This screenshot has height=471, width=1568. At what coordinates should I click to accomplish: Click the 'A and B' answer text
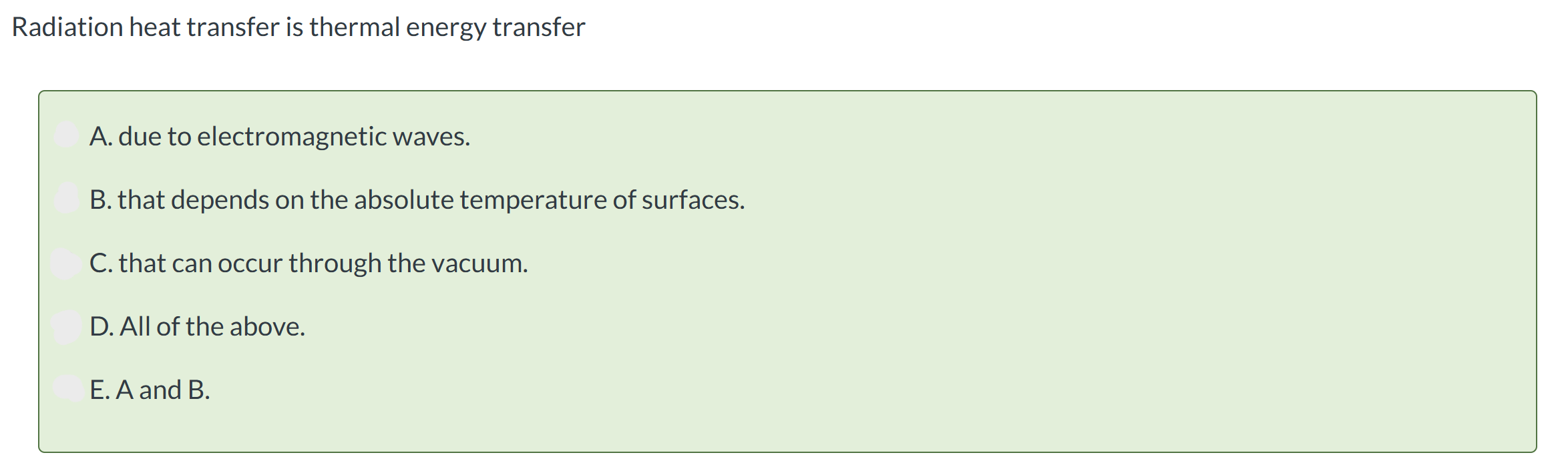[x=163, y=390]
